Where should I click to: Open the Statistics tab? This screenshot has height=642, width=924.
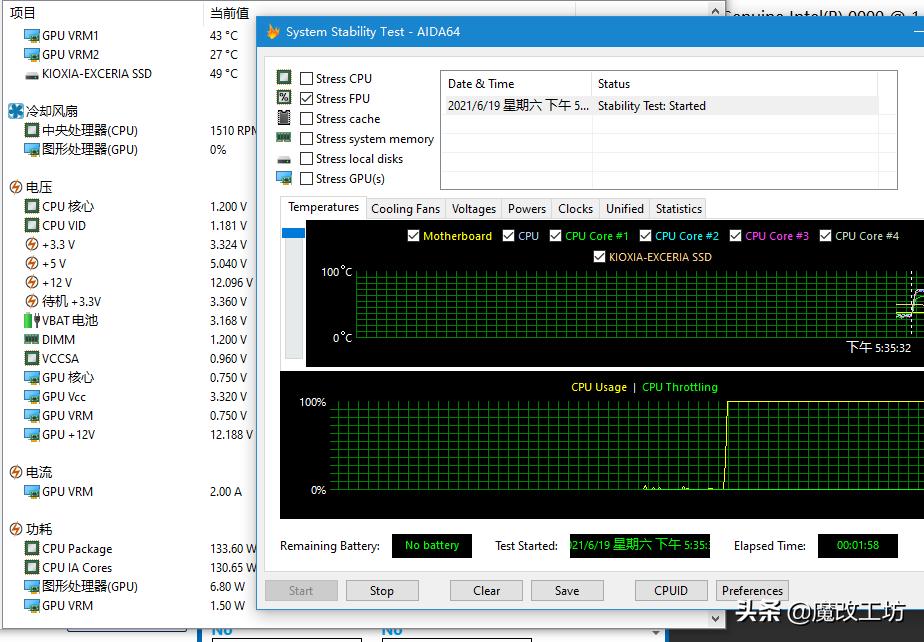click(x=678, y=209)
